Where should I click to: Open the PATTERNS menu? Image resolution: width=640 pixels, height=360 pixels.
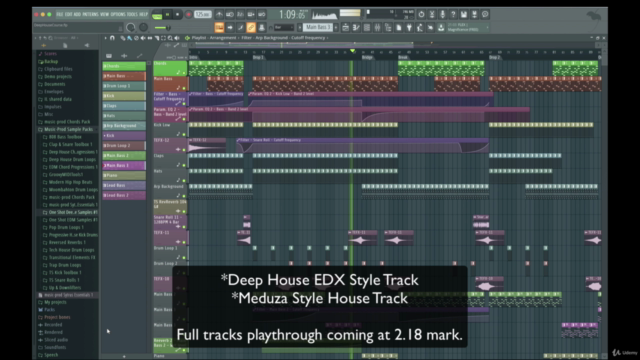(x=91, y=14)
